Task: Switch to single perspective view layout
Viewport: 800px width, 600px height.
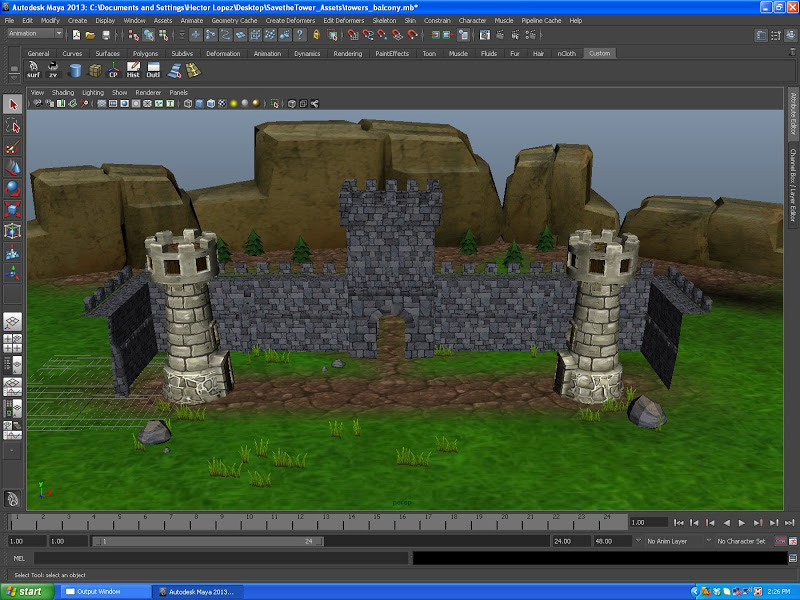Action: [13, 322]
